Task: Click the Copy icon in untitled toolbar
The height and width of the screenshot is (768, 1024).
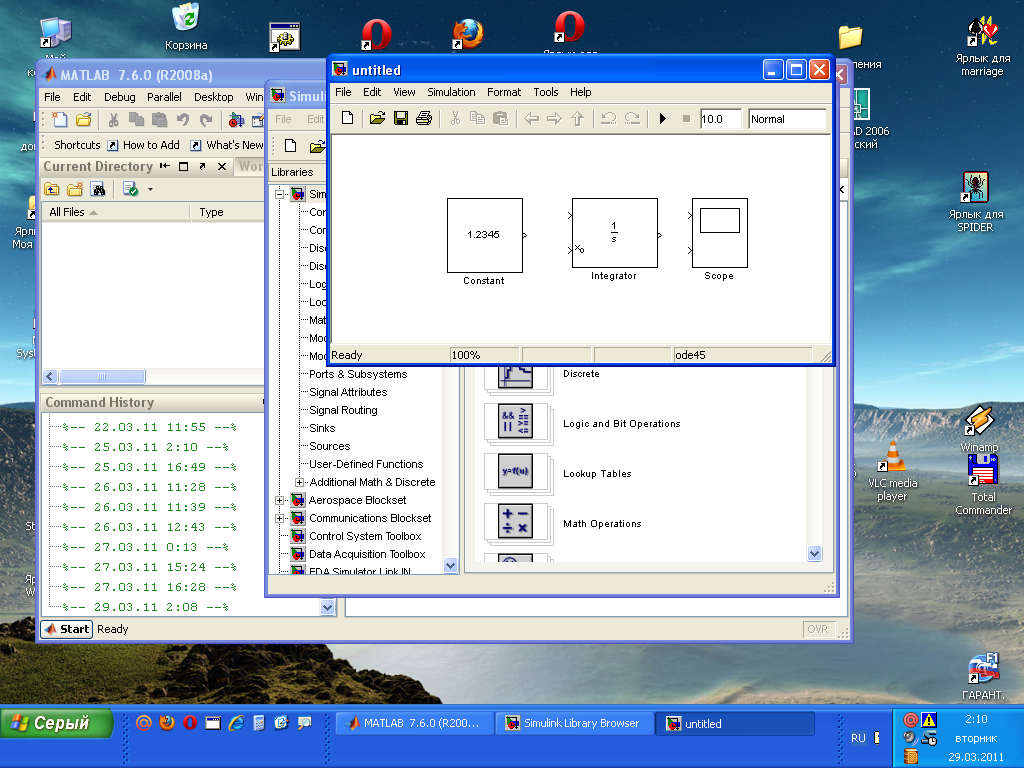Action: coord(477,118)
